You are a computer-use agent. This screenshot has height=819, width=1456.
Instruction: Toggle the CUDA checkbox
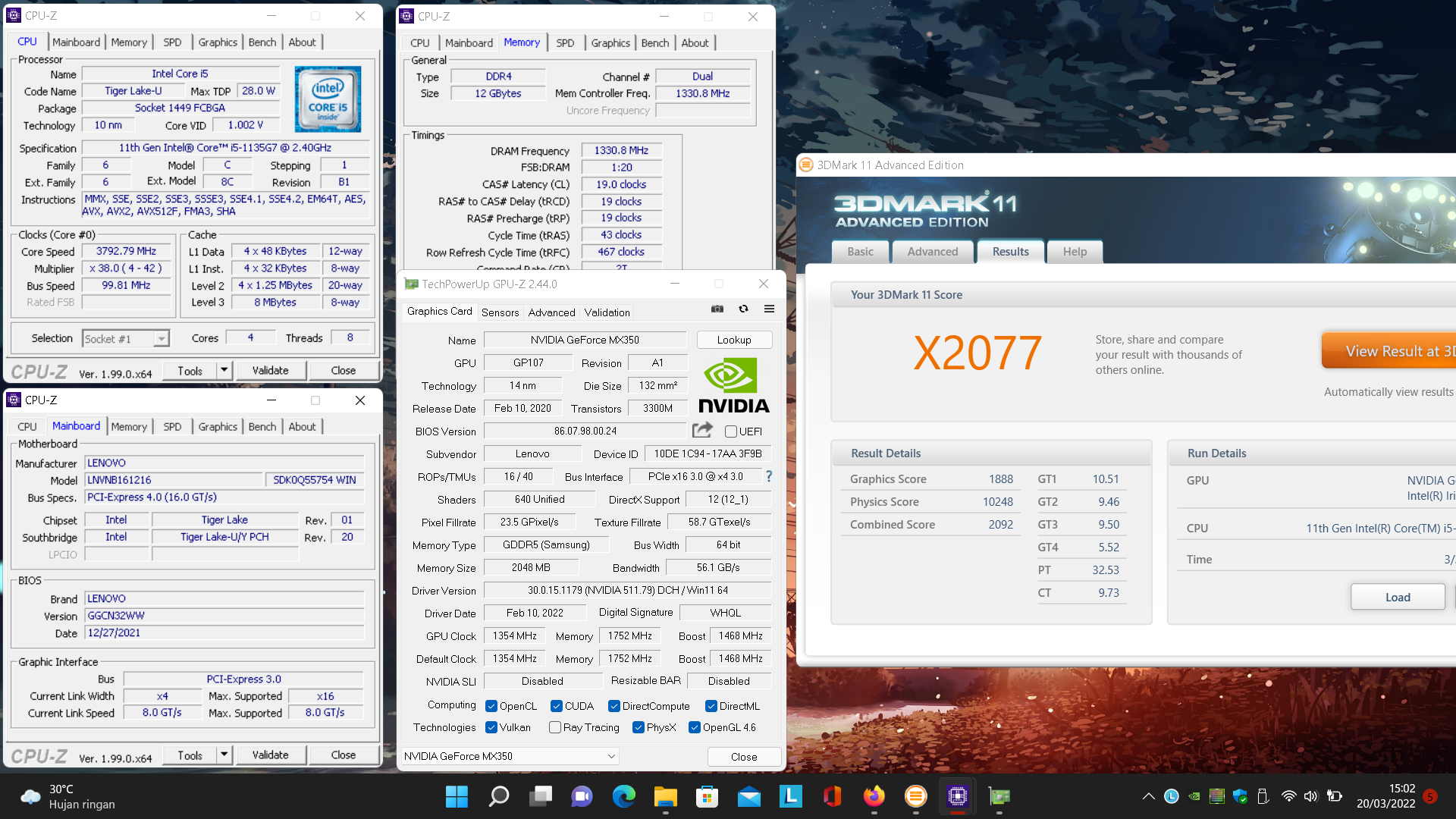pyautogui.click(x=557, y=706)
